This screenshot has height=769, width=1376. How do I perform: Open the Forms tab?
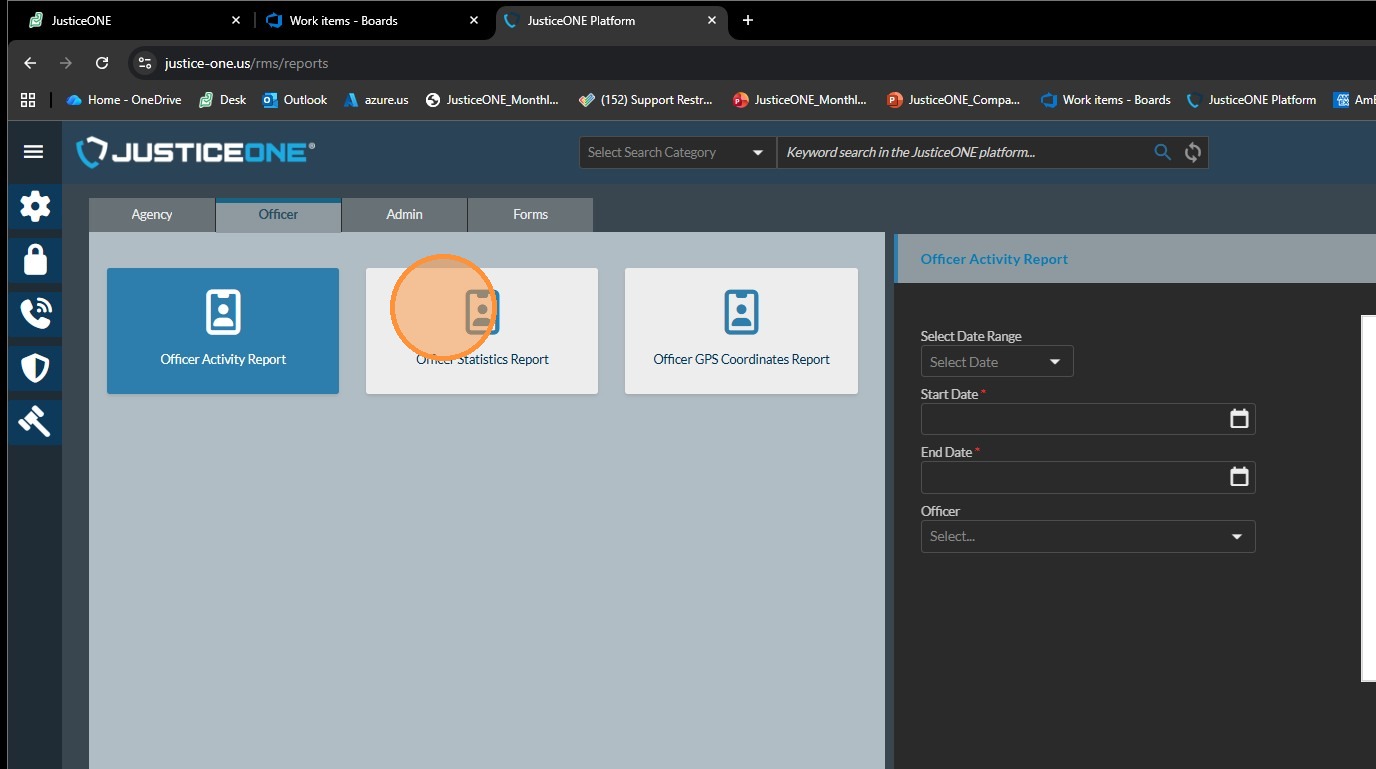tap(530, 214)
